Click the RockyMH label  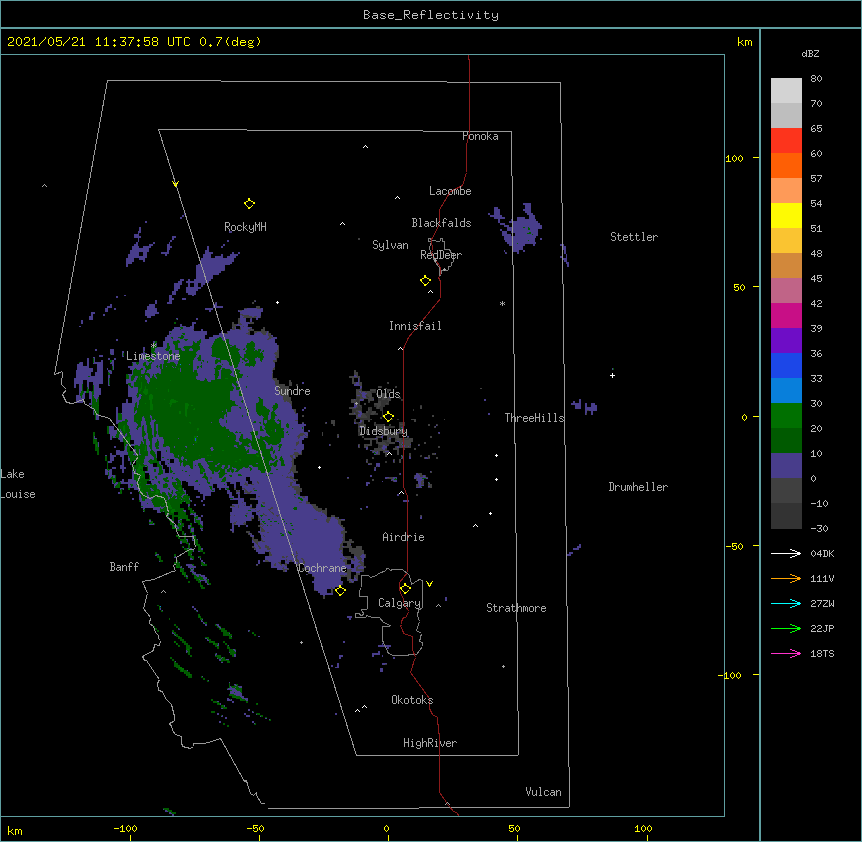tap(245, 227)
